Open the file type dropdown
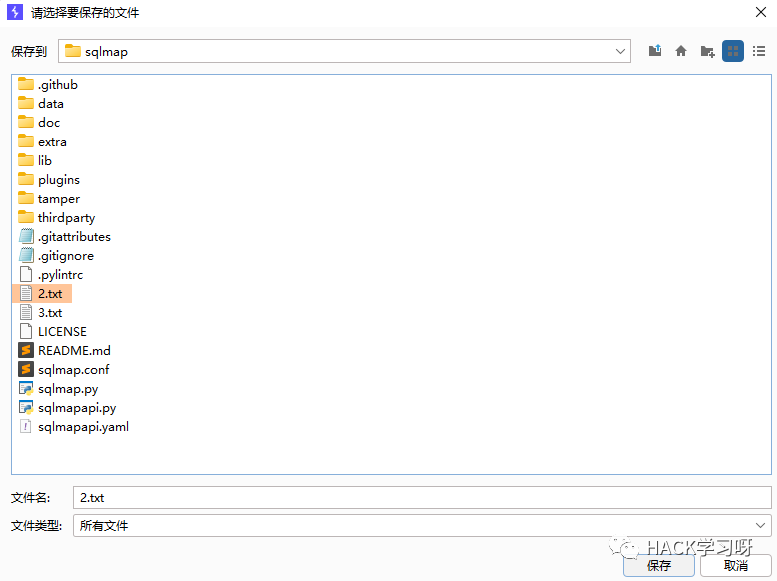Screen dimensions: 777x581 pyautogui.click(x=422, y=525)
